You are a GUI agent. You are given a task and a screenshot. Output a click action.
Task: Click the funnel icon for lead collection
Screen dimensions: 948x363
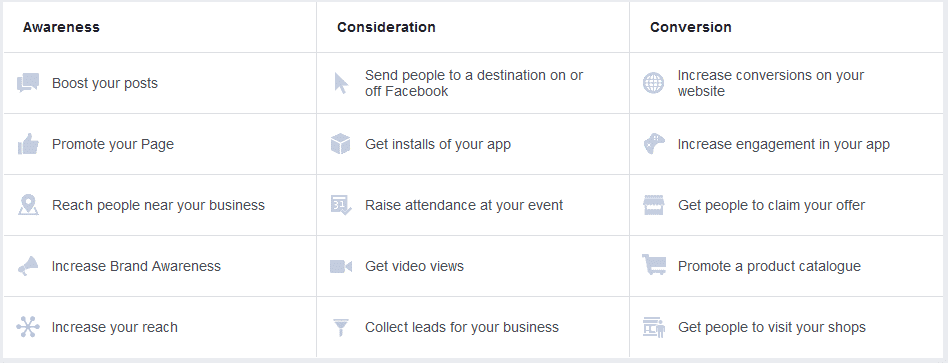click(341, 327)
